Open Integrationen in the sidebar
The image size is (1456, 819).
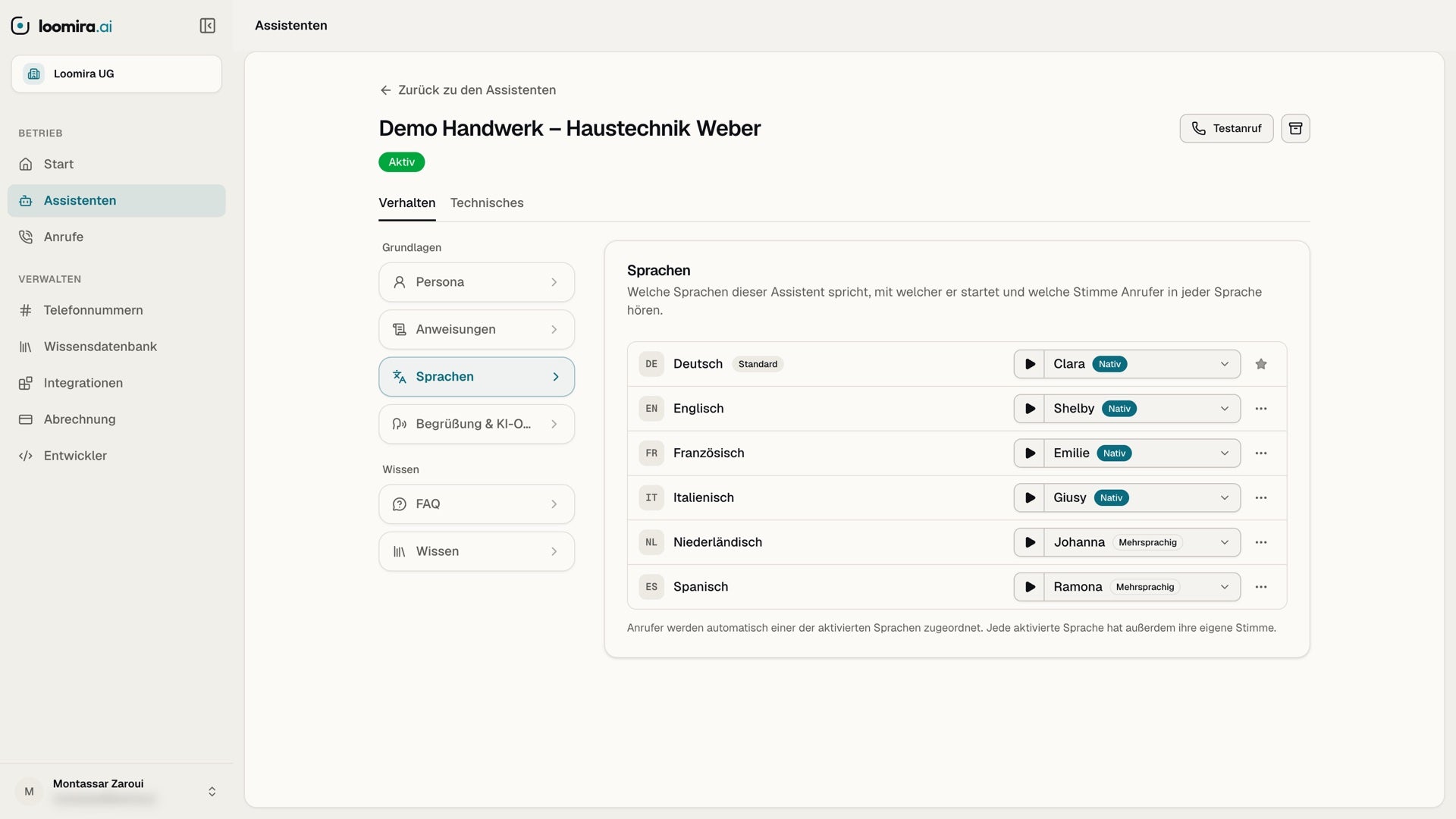click(x=116, y=383)
